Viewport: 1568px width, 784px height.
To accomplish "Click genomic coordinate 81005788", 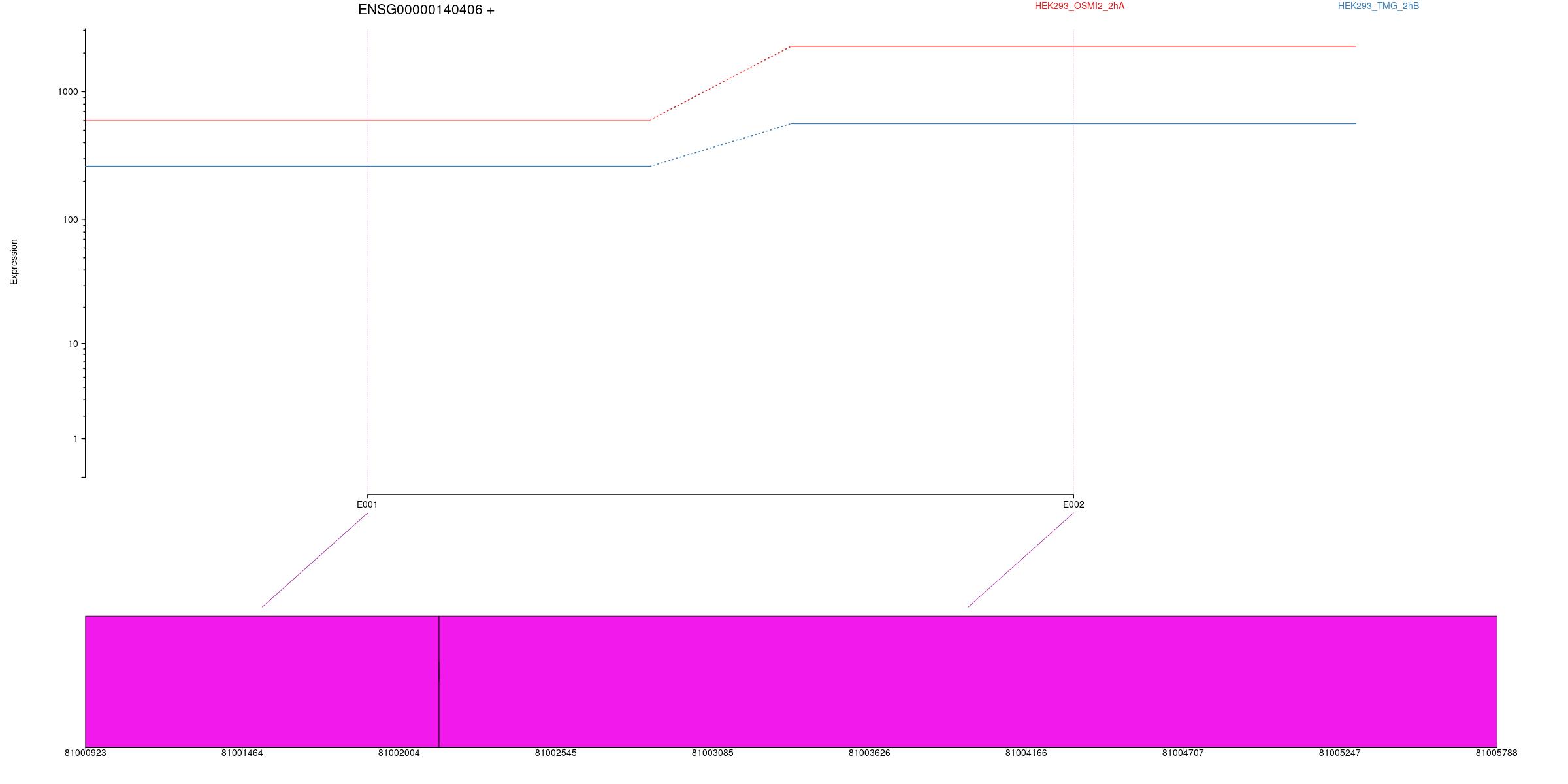I will (1496, 753).
